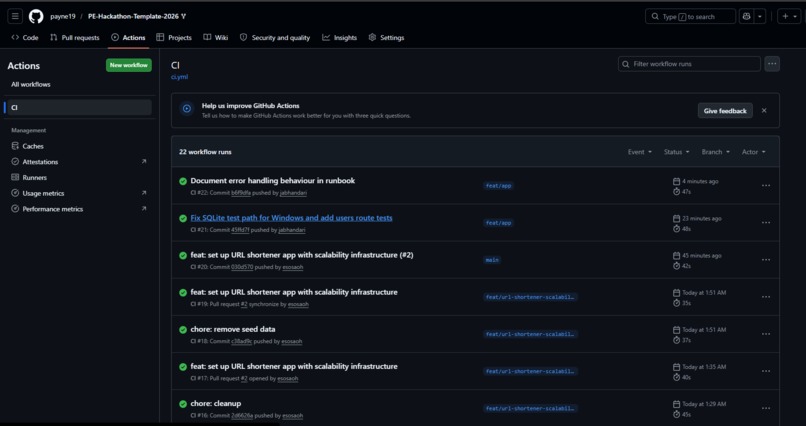Click success check icon on chore: cleanup row
The height and width of the screenshot is (426, 806).
(182, 404)
